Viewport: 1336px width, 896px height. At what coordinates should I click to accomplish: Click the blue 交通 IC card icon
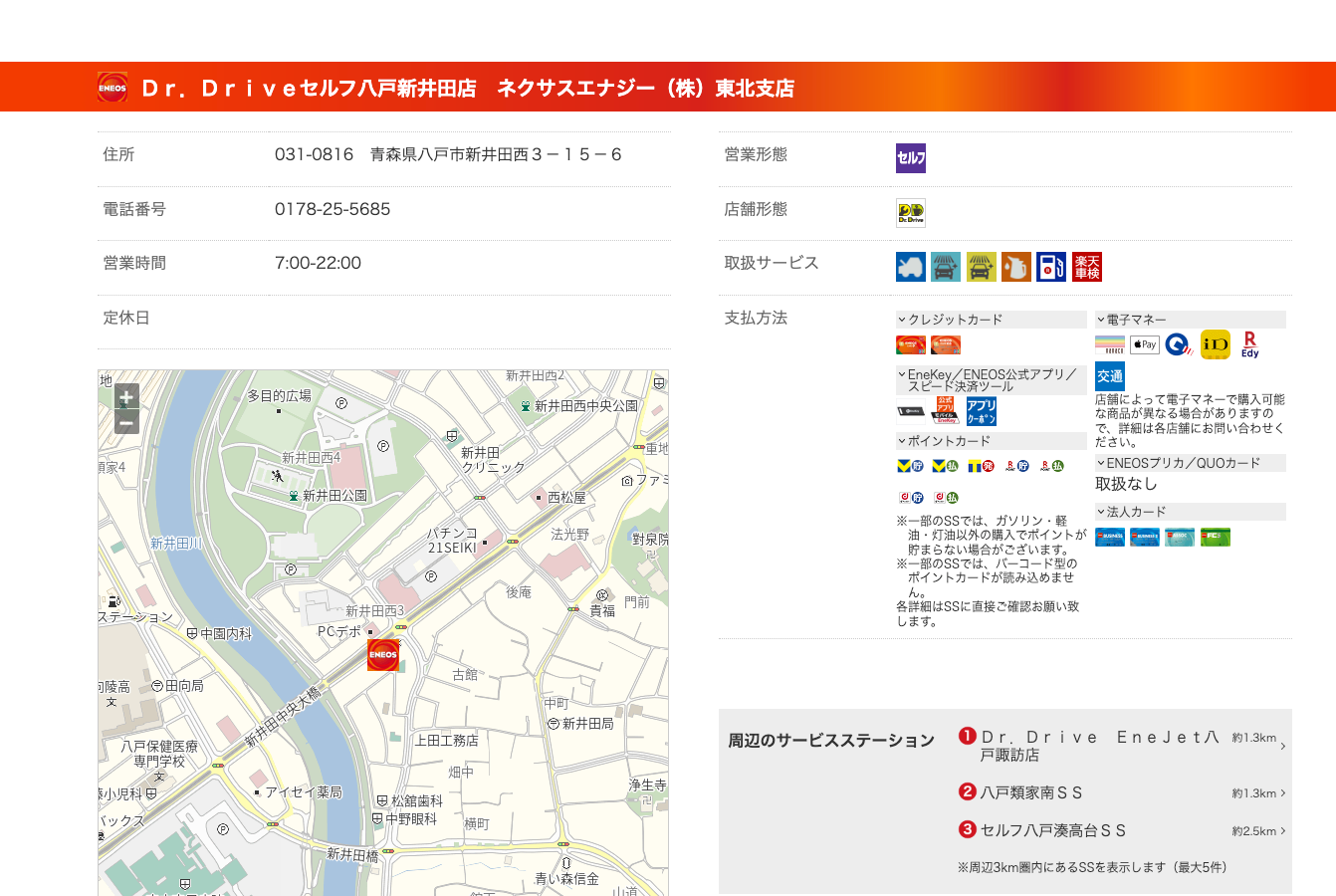coord(1110,376)
